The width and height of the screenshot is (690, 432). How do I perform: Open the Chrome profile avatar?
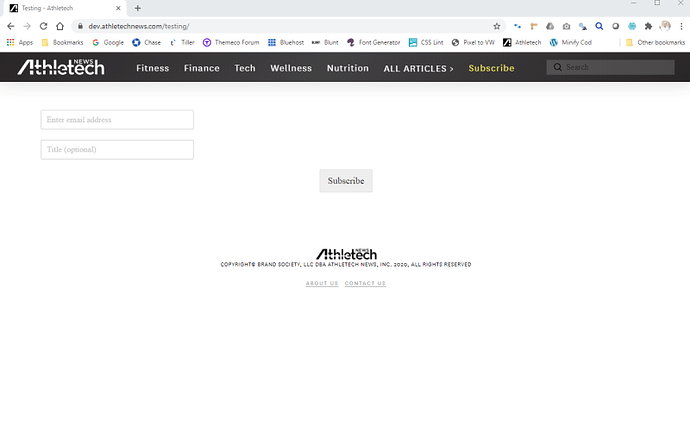point(665,26)
